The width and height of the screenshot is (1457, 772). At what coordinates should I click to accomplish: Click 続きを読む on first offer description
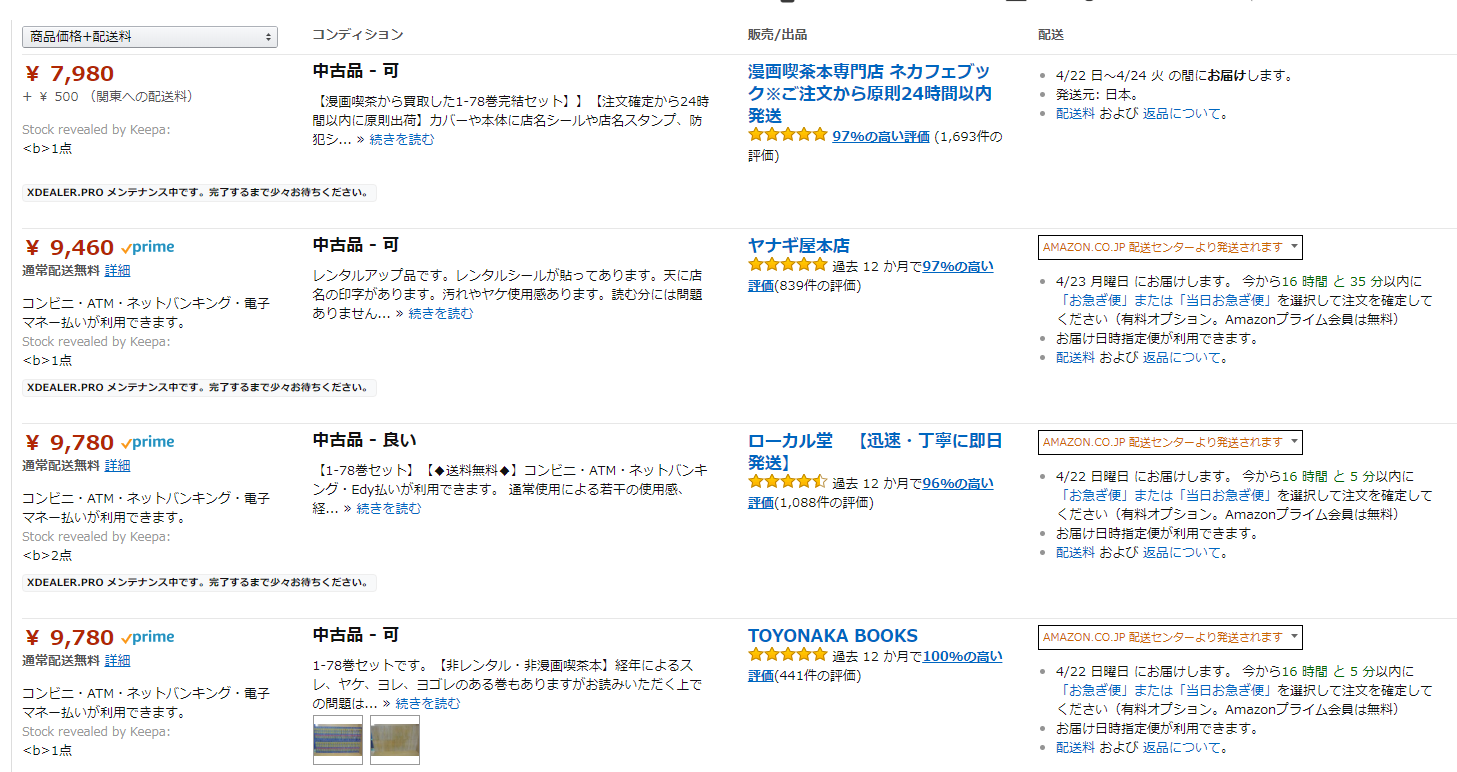402,140
